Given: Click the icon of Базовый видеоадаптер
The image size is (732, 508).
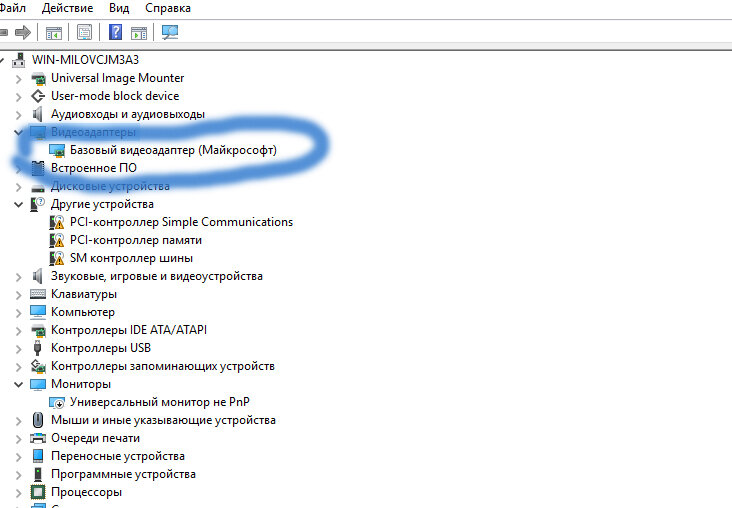Looking at the screenshot, I should [x=57, y=150].
